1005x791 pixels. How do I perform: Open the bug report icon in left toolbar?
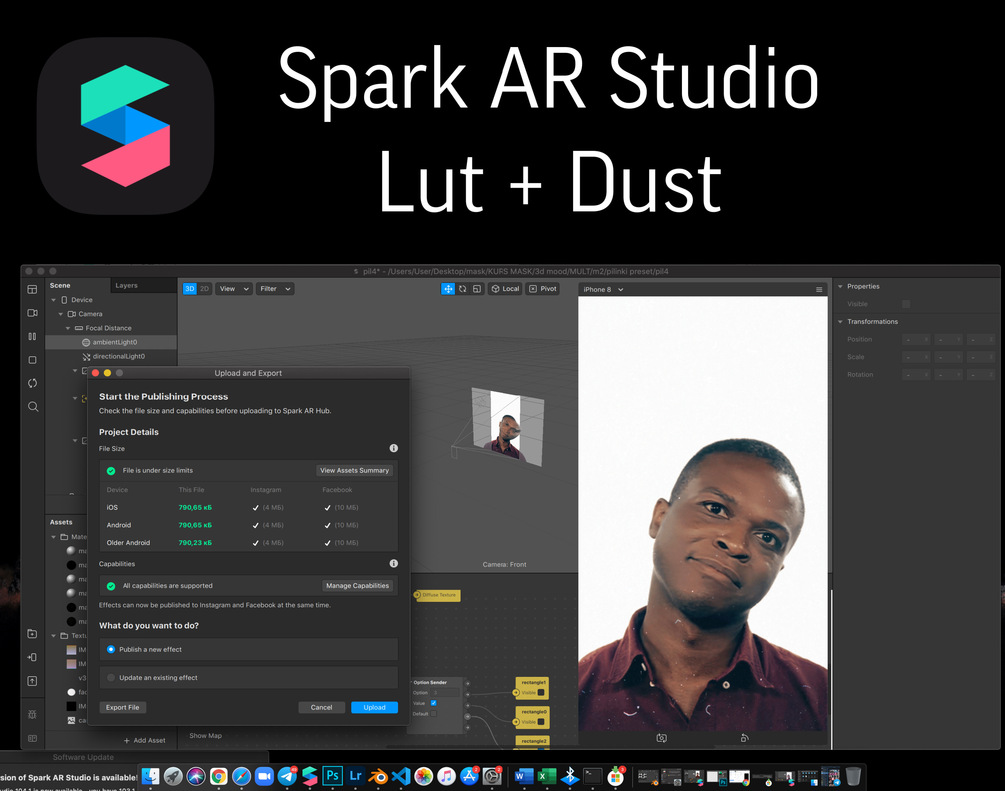click(32, 714)
